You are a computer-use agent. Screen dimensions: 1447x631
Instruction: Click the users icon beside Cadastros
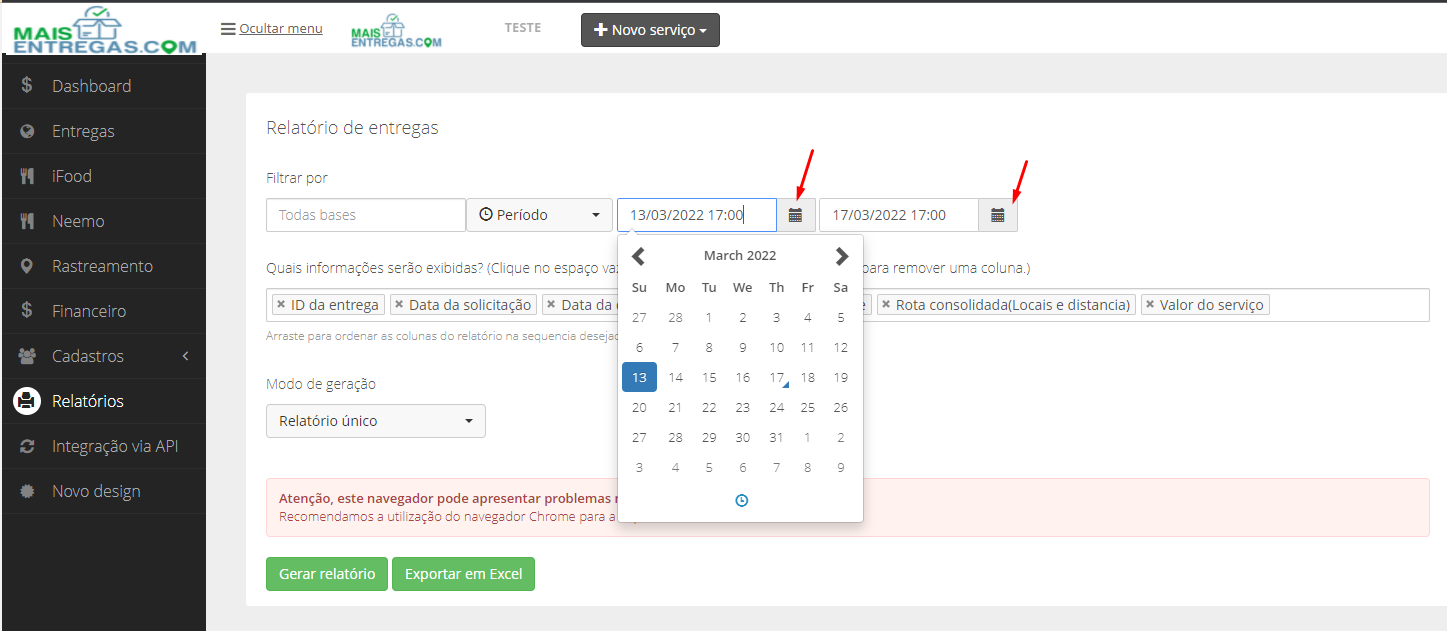[27, 356]
